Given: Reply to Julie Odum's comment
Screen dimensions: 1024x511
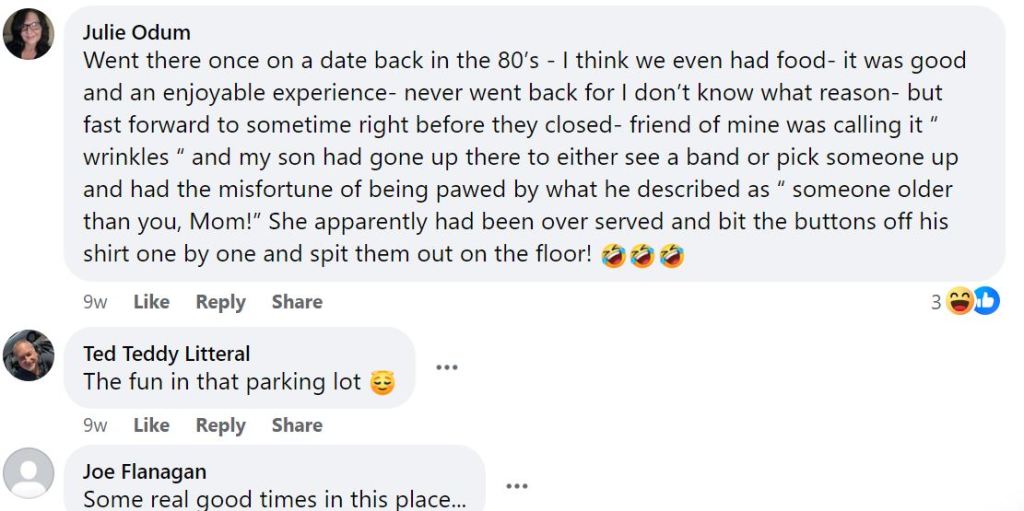Looking at the screenshot, I should click(x=220, y=302).
